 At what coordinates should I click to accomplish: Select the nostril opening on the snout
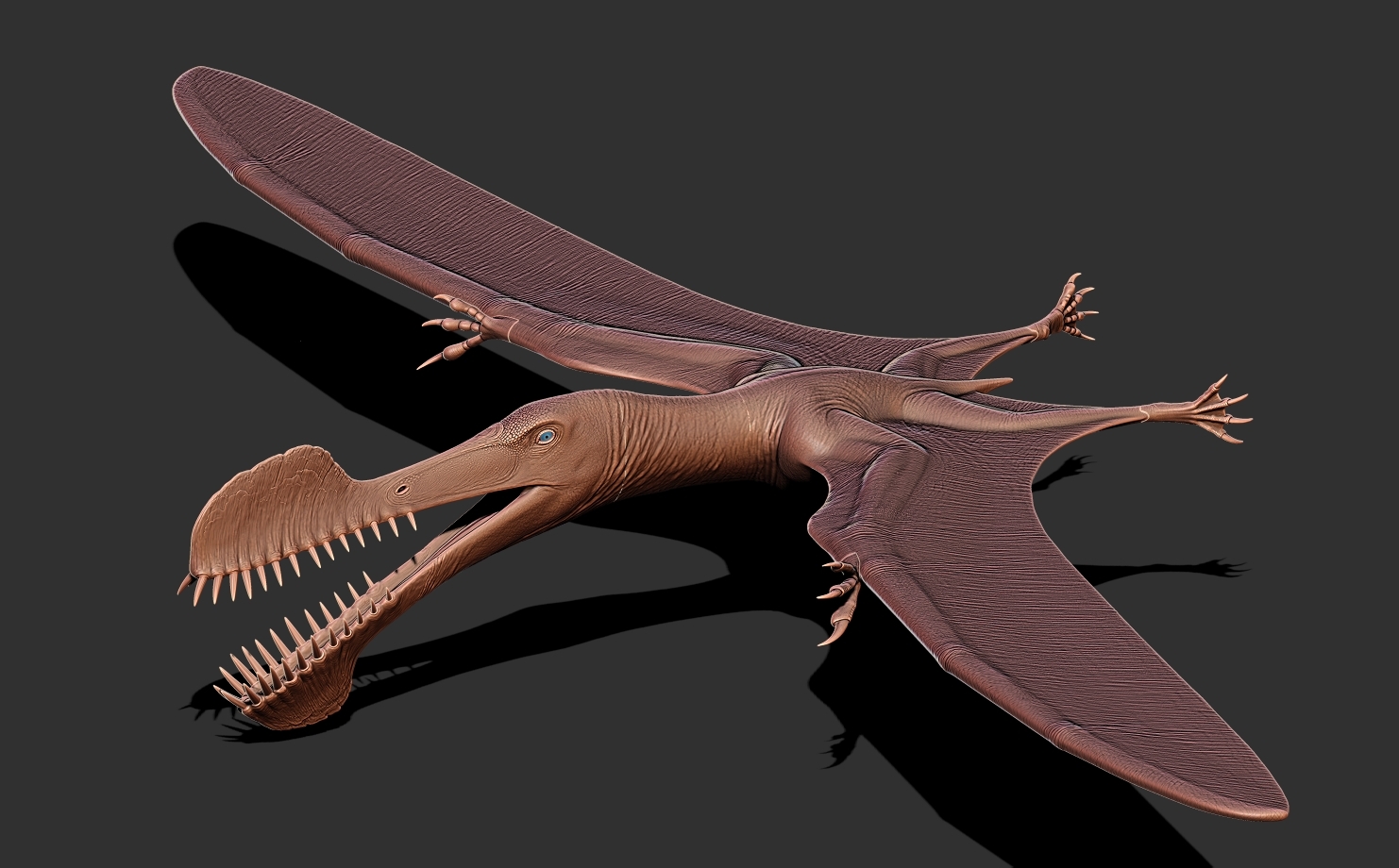click(x=402, y=490)
